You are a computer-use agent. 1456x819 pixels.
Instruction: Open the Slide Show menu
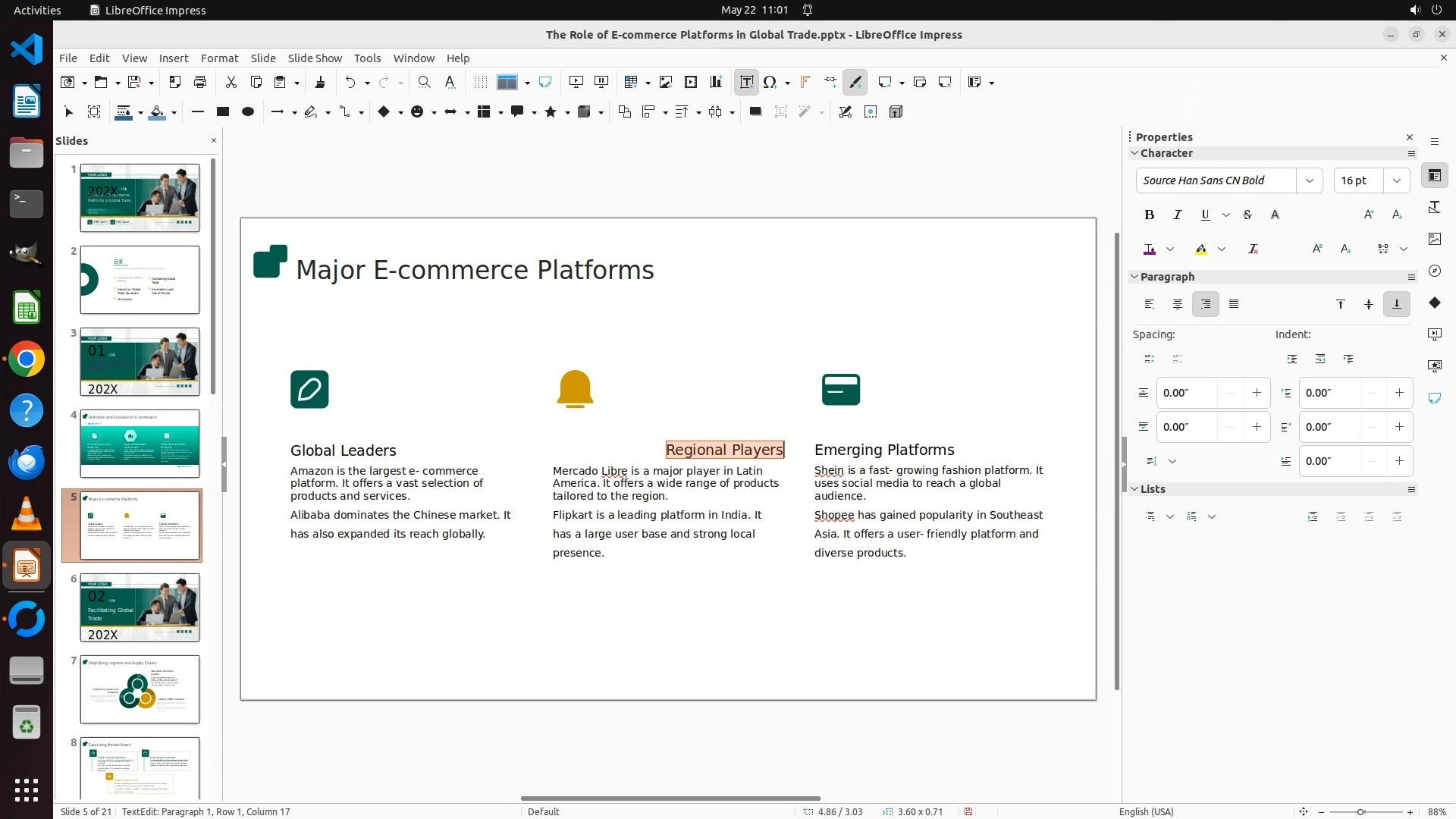(x=315, y=58)
